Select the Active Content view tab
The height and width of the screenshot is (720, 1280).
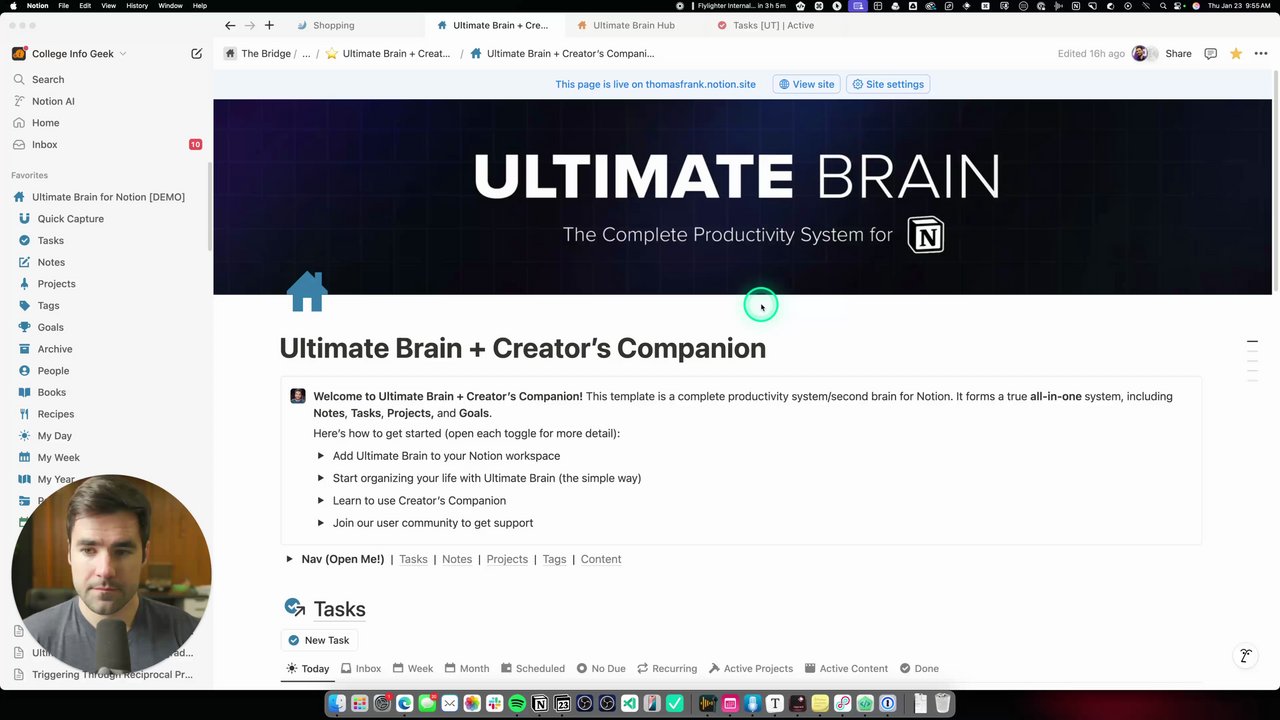coord(845,669)
